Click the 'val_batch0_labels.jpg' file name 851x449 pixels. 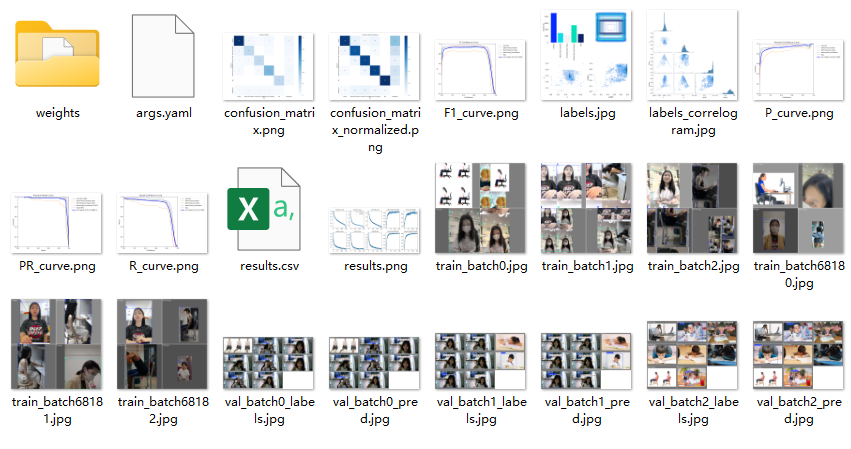(x=269, y=410)
